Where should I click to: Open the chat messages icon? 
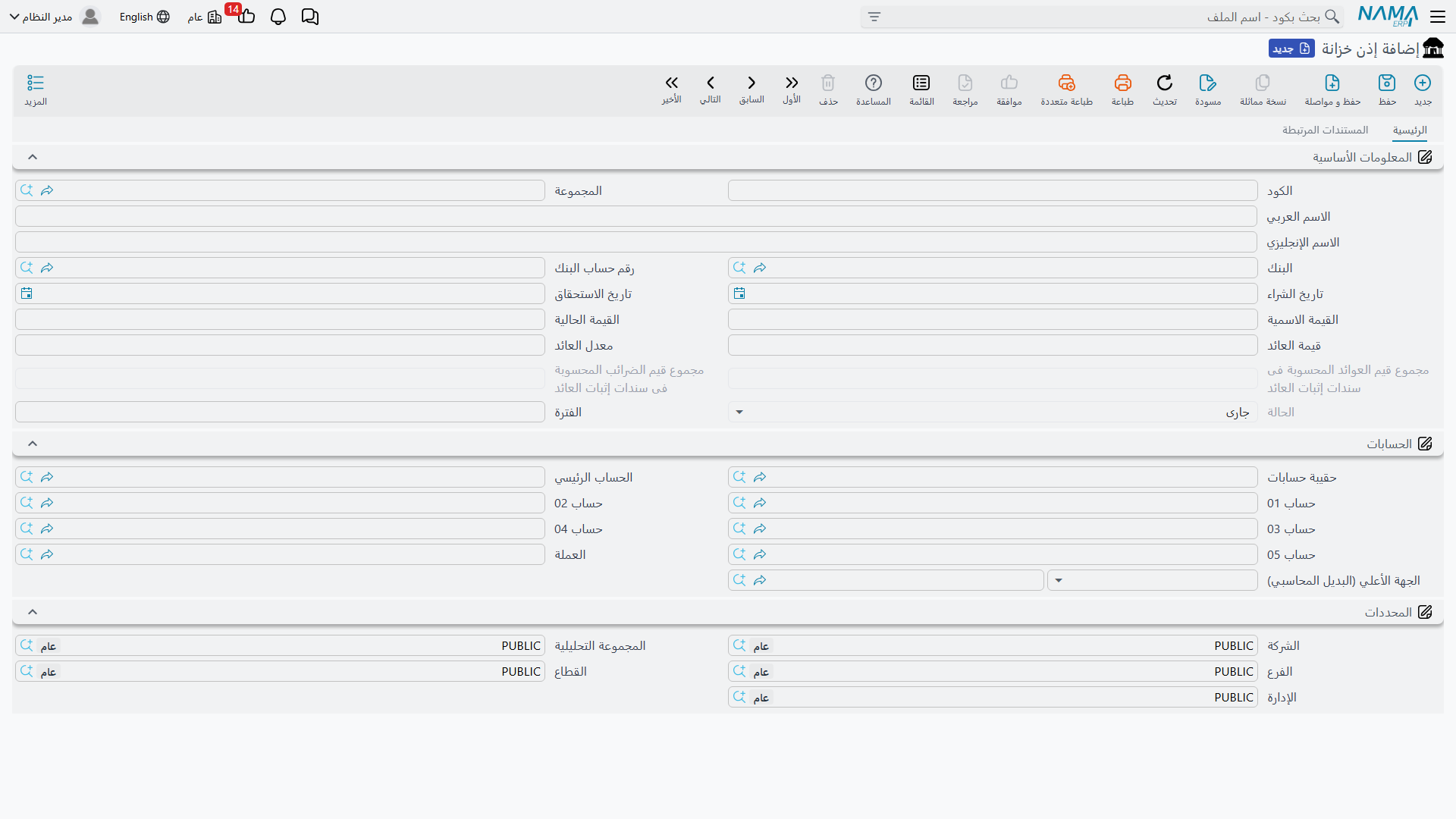[x=310, y=17]
